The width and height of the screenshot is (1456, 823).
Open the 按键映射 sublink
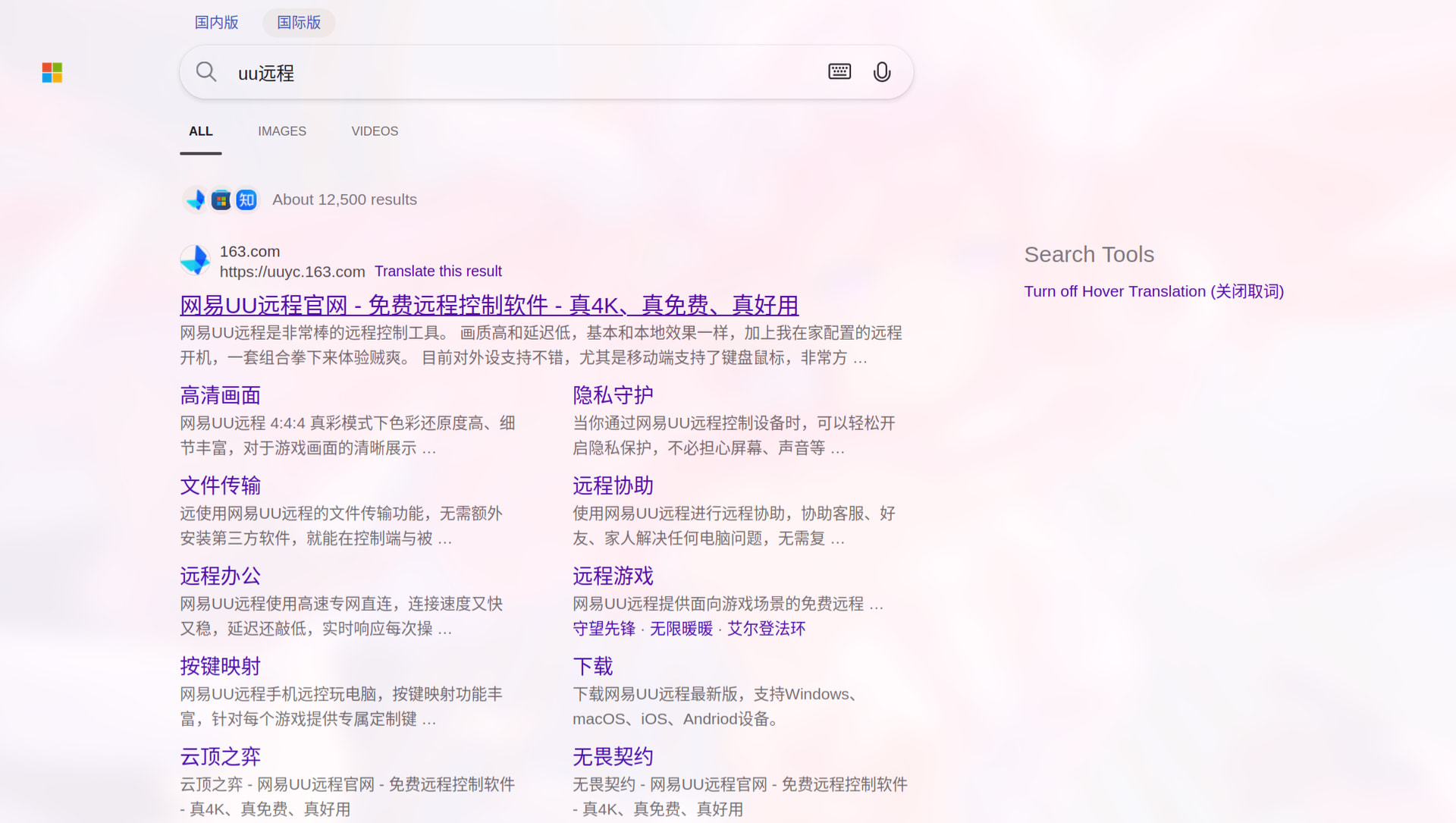coord(221,666)
